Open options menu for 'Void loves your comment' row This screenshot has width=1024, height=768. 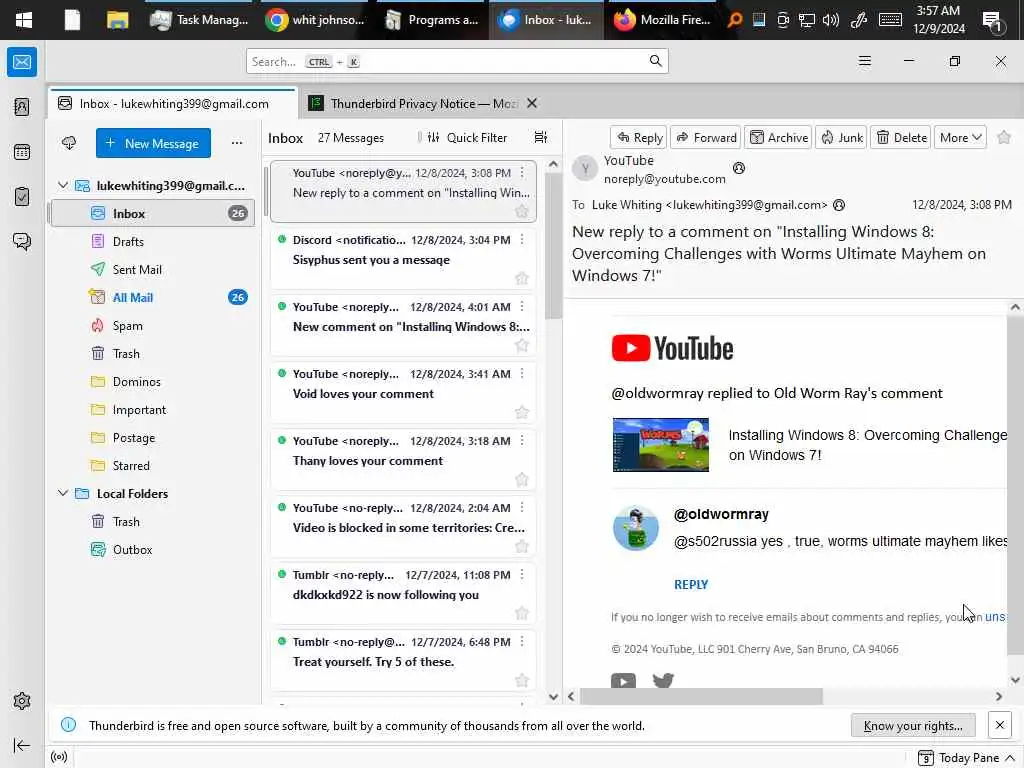pos(522,374)
